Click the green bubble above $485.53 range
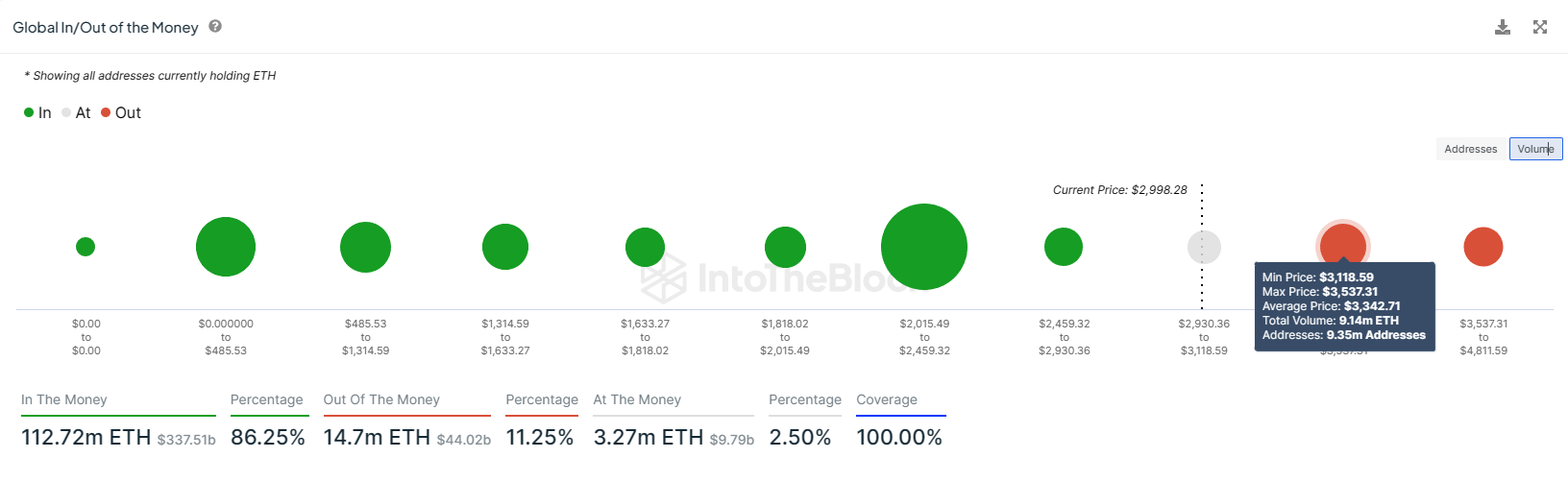This screenshot has height=482, width=1568. tap(365, 247)
